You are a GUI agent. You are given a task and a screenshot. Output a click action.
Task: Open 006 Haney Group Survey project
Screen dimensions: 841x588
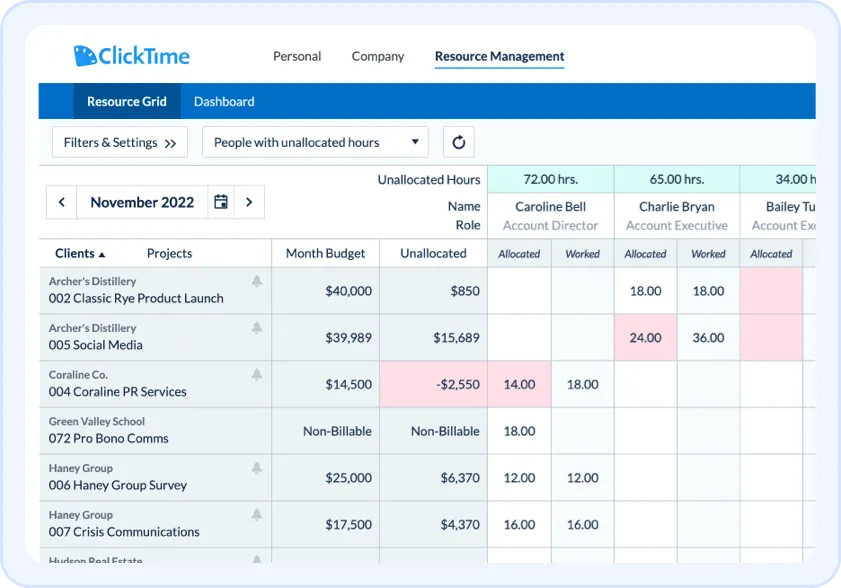(118, 485)
